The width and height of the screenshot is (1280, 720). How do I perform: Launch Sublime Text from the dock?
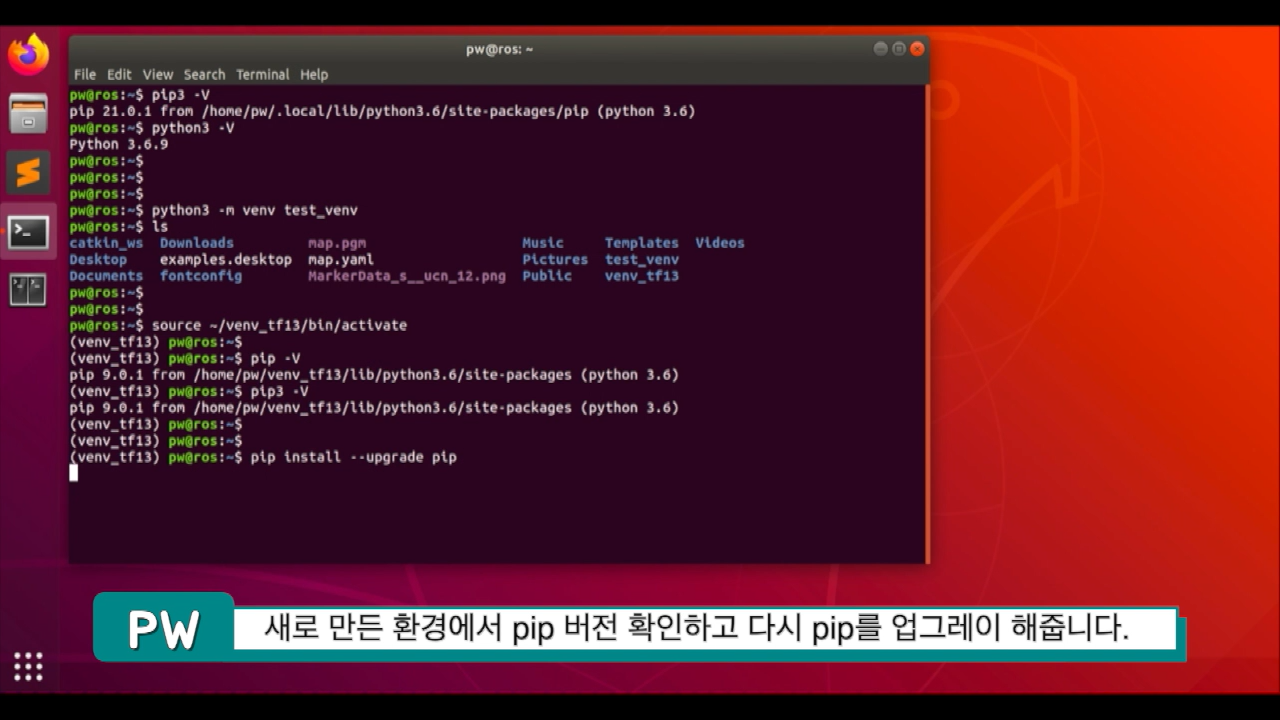pyautogui.click(x=28, y=172)
